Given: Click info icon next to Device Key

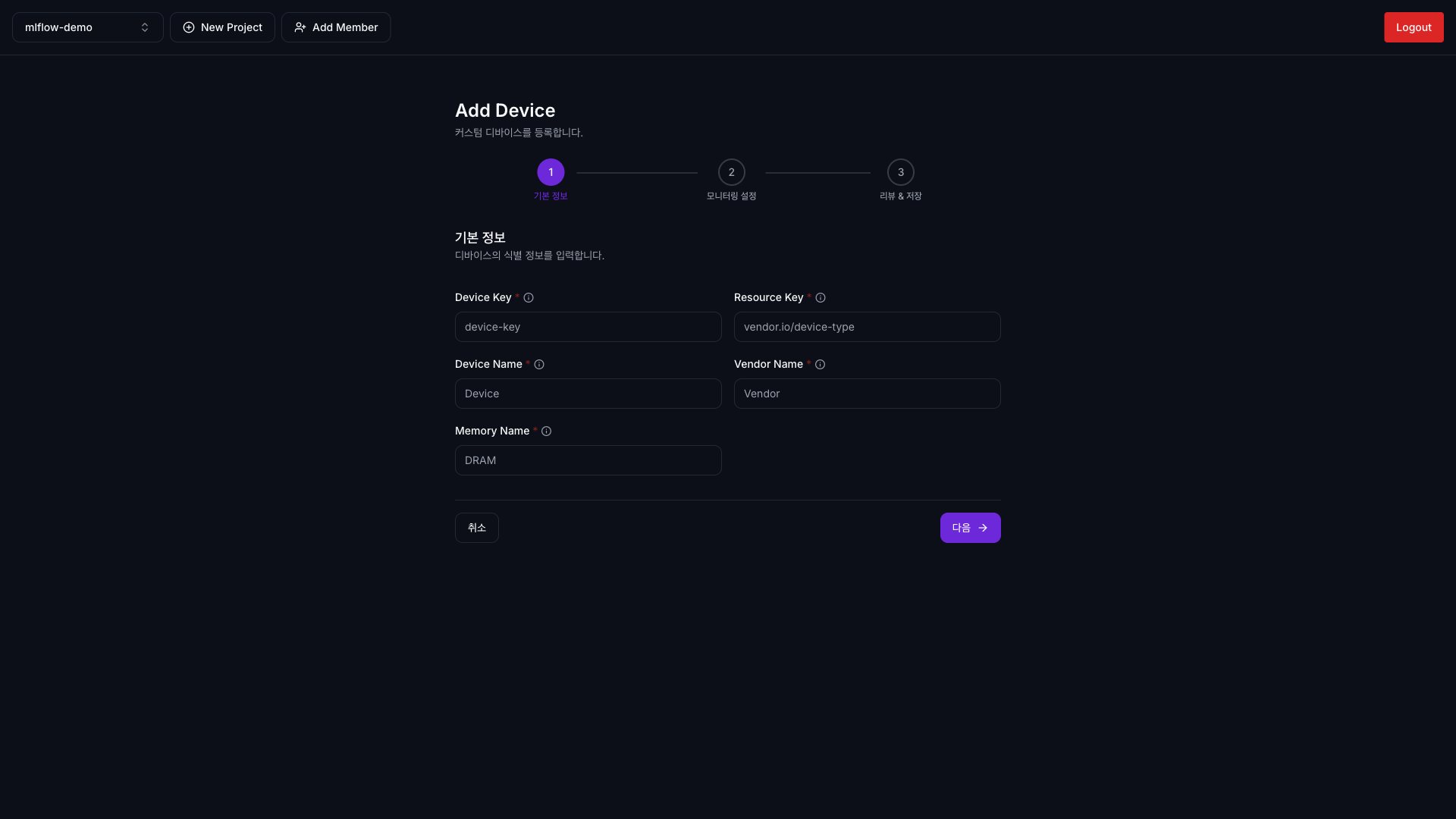Looking at the screenshot, I should click(529, 298).
